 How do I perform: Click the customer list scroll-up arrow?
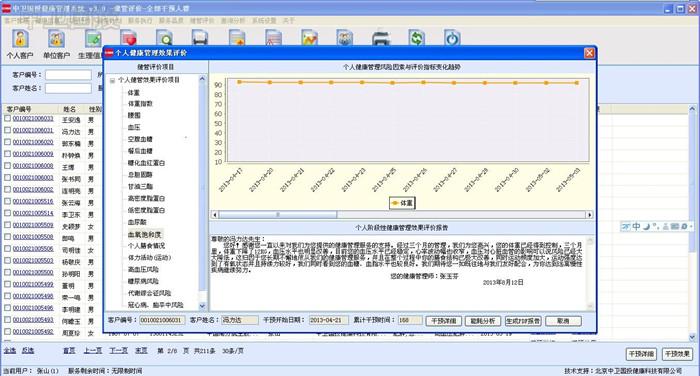pyautogui.click(x=692, y=109)
